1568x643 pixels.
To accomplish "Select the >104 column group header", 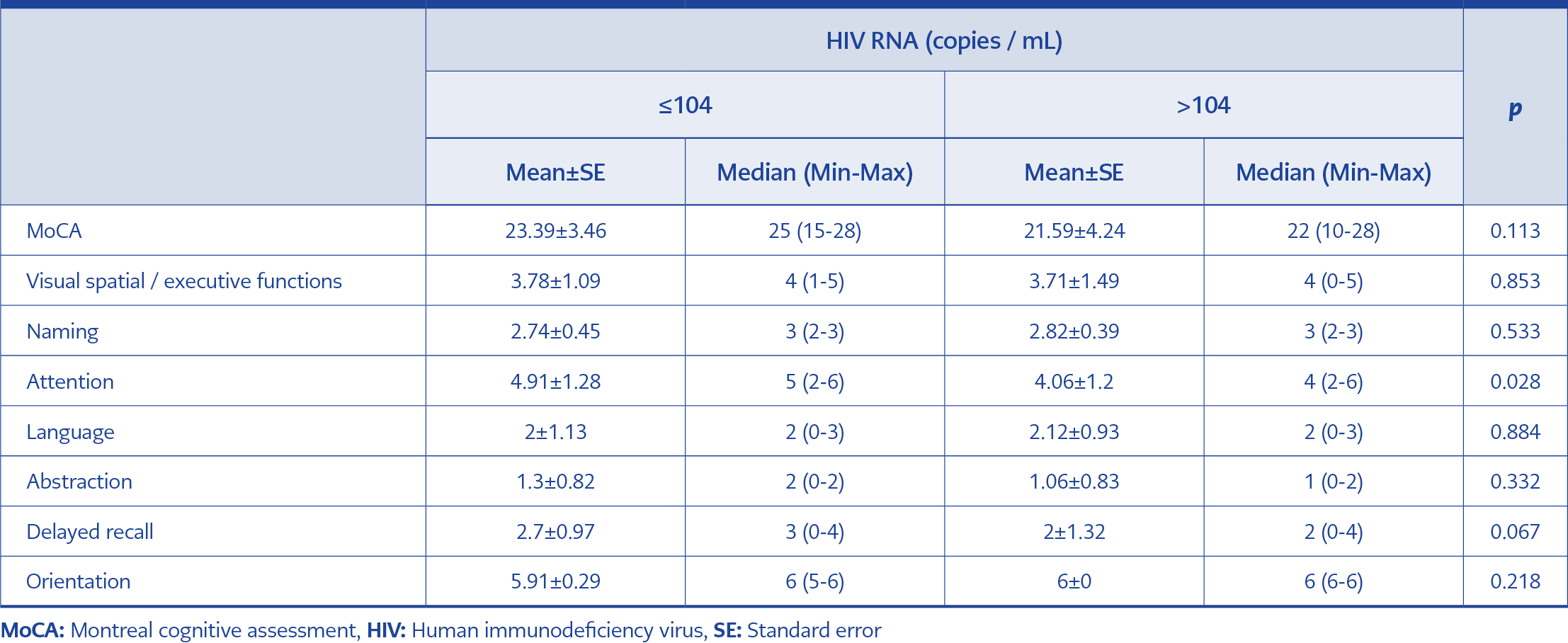I will click(1203, 106).
